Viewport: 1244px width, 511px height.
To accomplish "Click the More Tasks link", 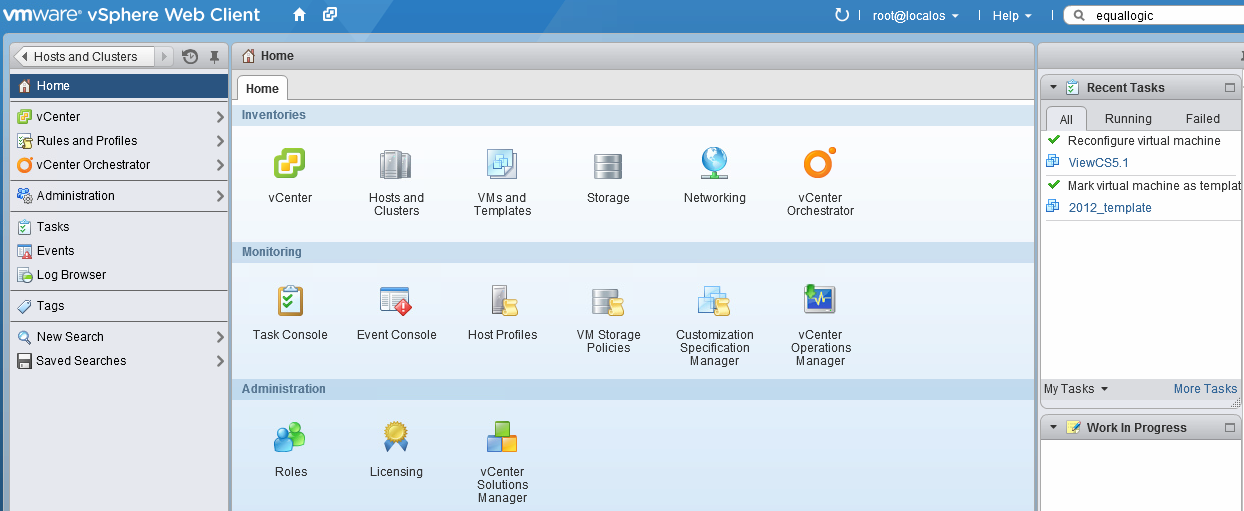I will (x=1205, y=389).
